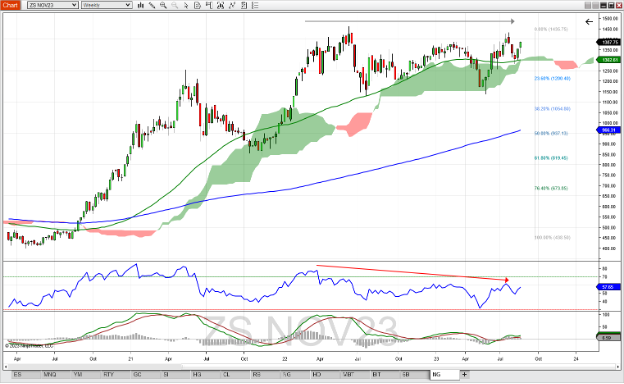The image size is (624, 384).
Task: Click the 100.00% Fibonacci level label
Action: point(552,238)
